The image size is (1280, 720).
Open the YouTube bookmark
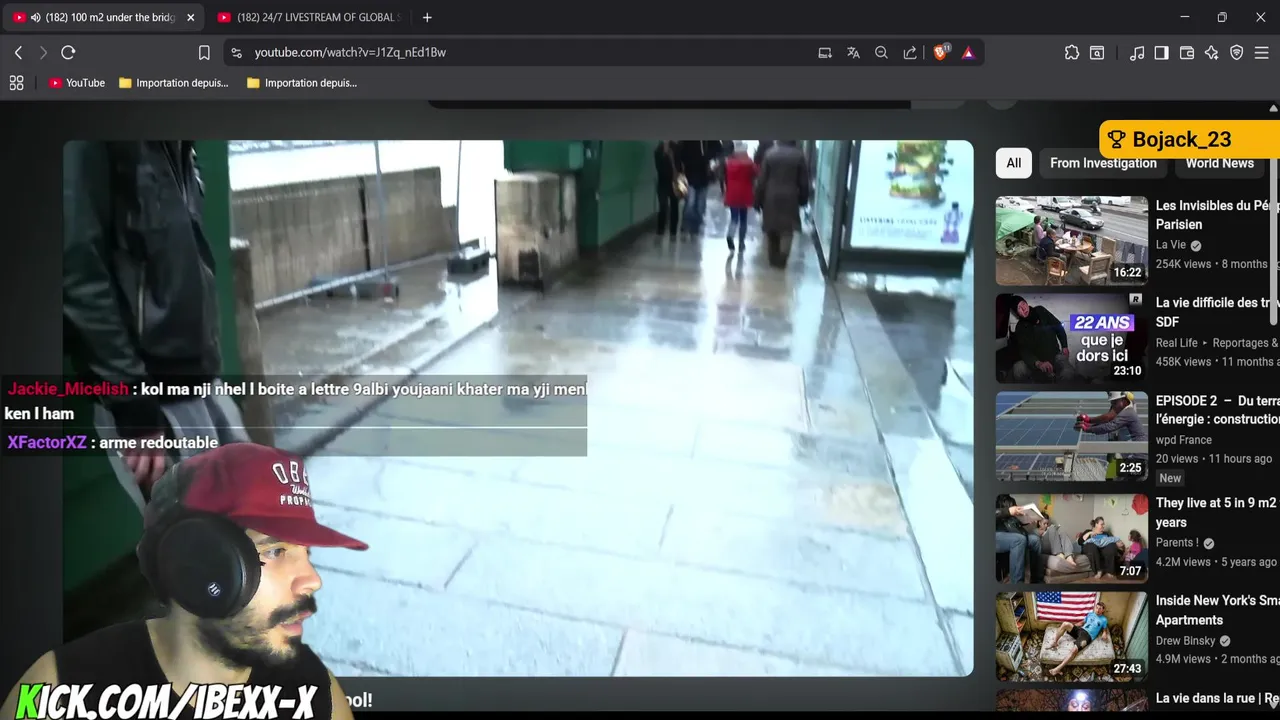[x=77, y=83]
